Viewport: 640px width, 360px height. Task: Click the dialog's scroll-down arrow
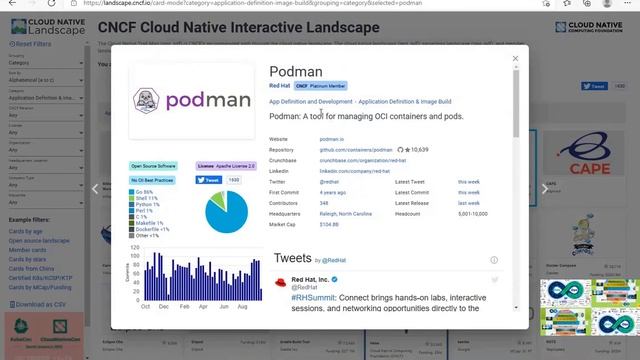click(x=516, y=308)
